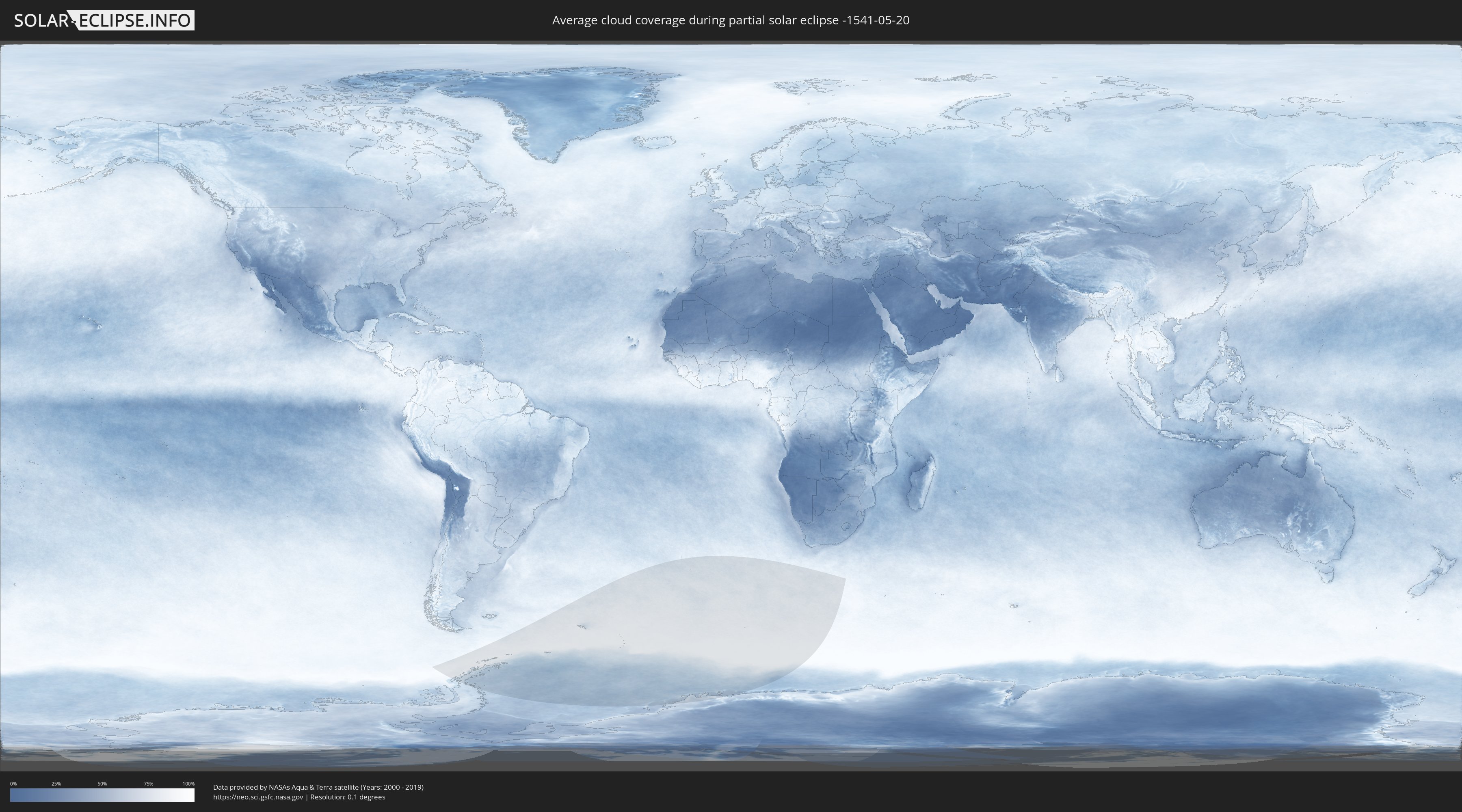
Task: Click the neo.sci.gsfc.nasa.gov URL text
Action: point(258,797)
